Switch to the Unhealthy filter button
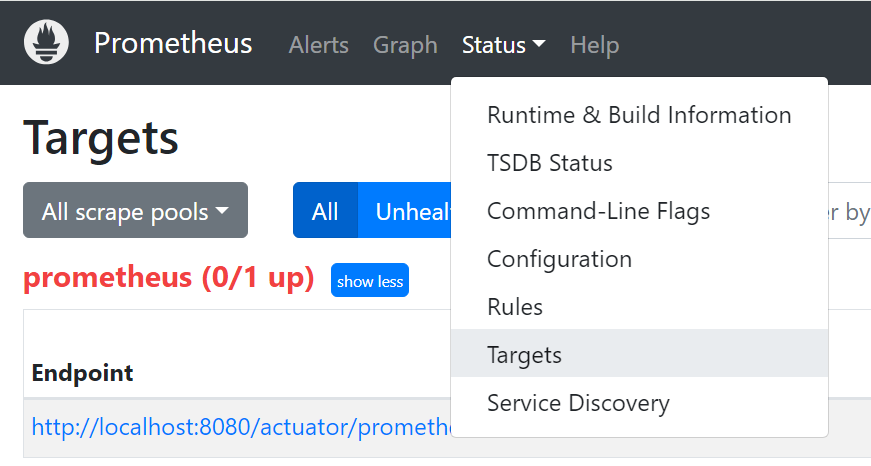This screenshot has height=466, width=871. 405,210
